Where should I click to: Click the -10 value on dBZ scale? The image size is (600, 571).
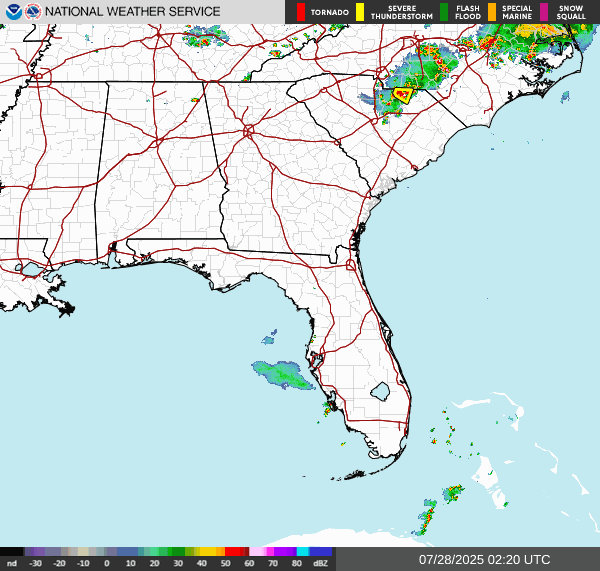click(83, 563)
